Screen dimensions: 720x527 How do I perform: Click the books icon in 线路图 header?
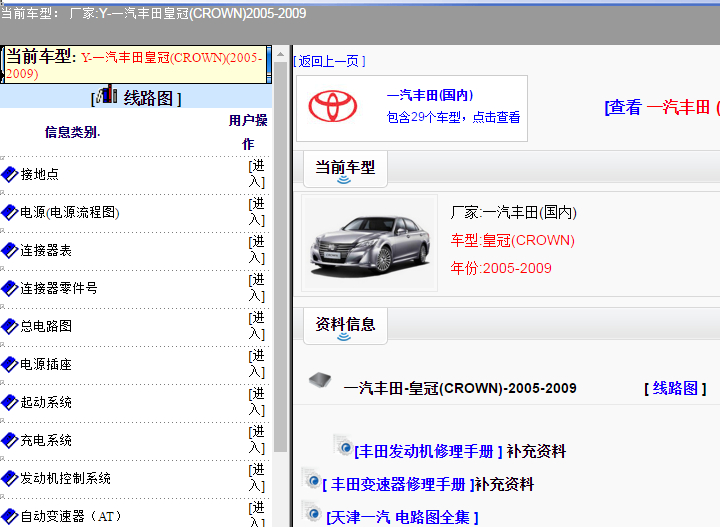107,95
